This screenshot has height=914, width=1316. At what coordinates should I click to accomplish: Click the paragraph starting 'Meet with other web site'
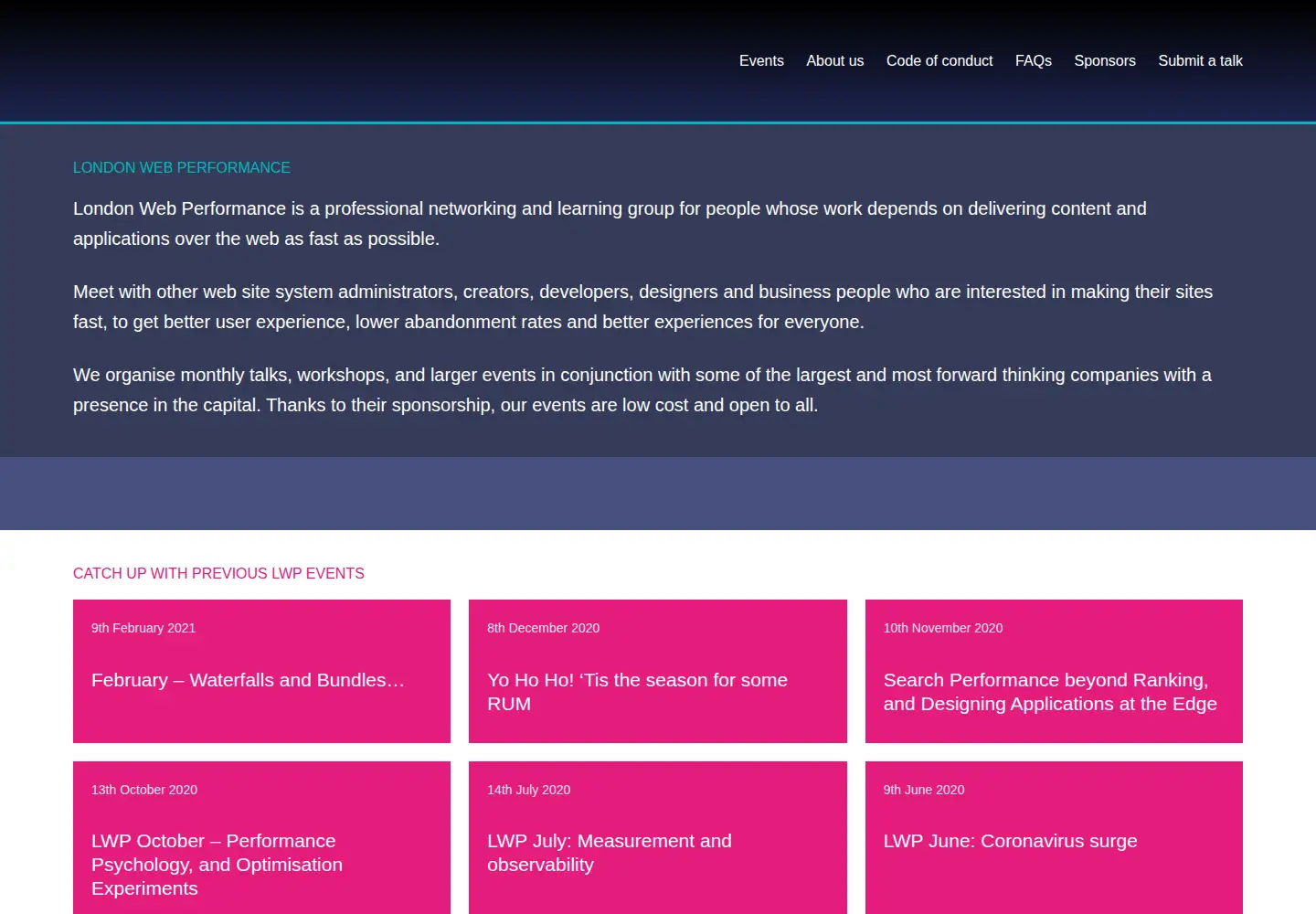[642, 307]
